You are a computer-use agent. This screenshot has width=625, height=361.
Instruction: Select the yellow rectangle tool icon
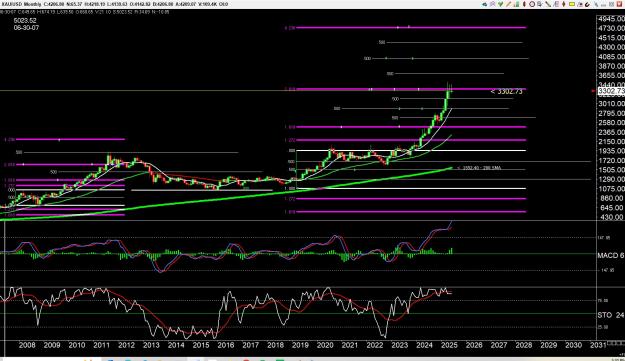572,4
